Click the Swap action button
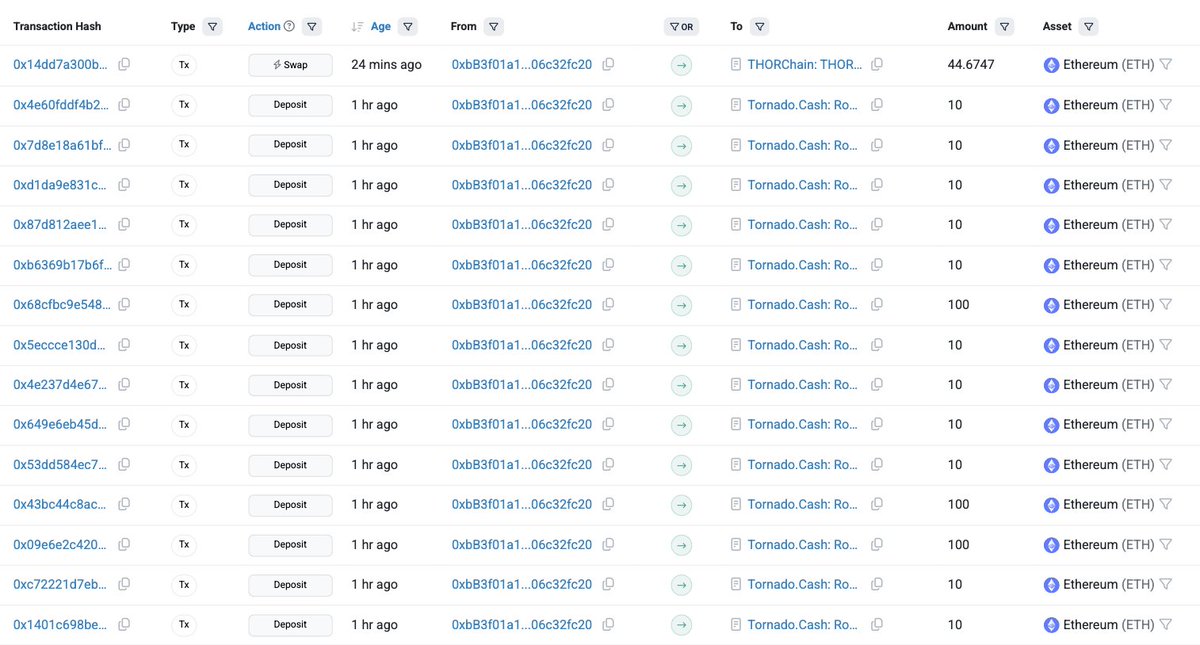 pos(290,65)
